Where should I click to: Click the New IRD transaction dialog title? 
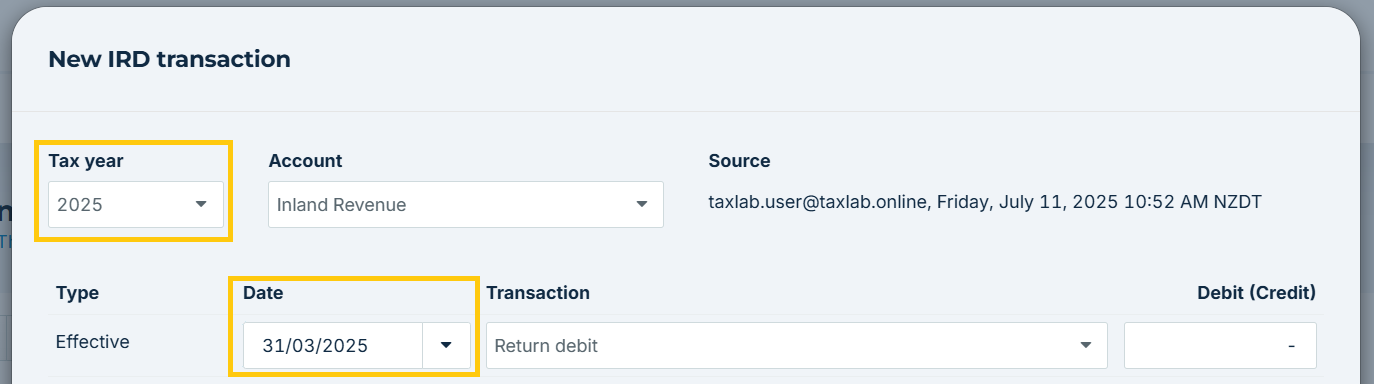(x=169, y=59)
